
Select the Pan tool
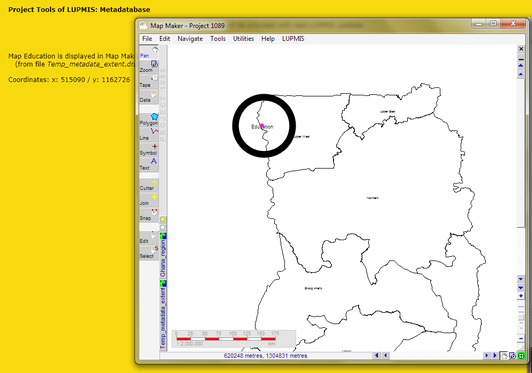coord(149,52)
